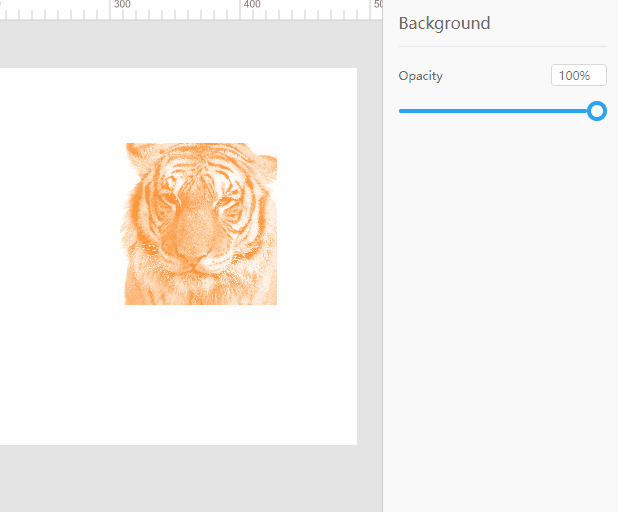Click the 300 mark on the horizontal ruler
618x512 pixels.
click(x=122, y=5)
